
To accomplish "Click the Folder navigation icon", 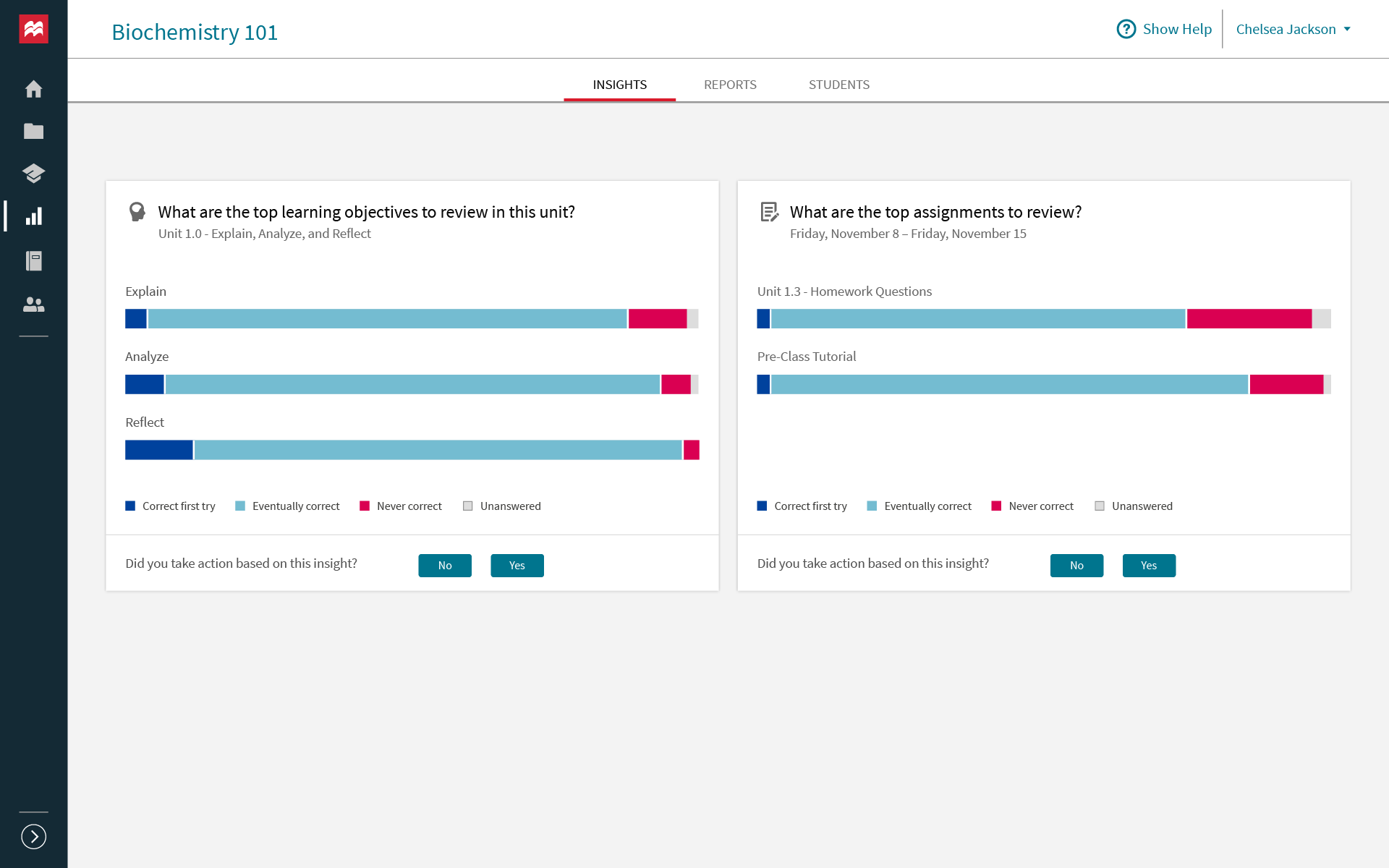I will (x=34, y=131).
